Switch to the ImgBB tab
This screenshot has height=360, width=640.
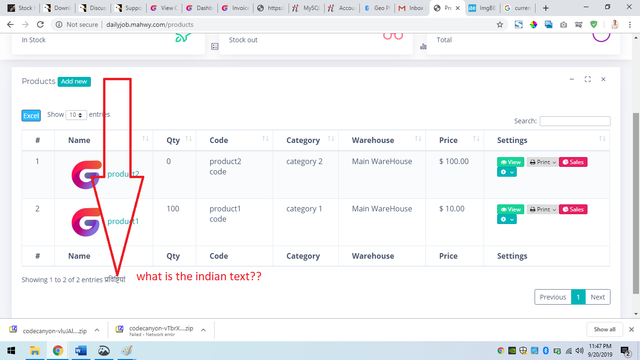[x=482, y=8]
